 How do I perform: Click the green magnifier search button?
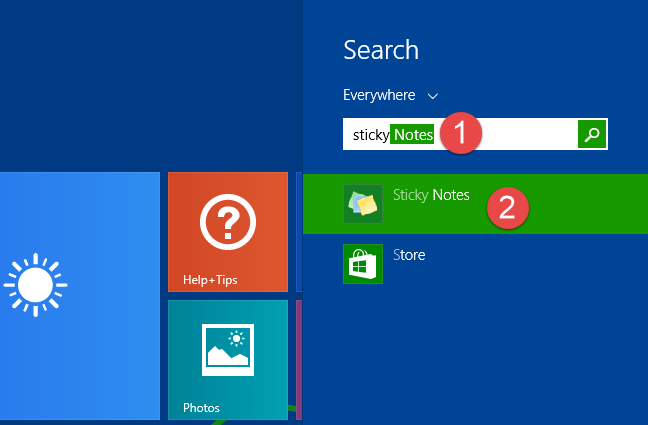coord(592,134)
